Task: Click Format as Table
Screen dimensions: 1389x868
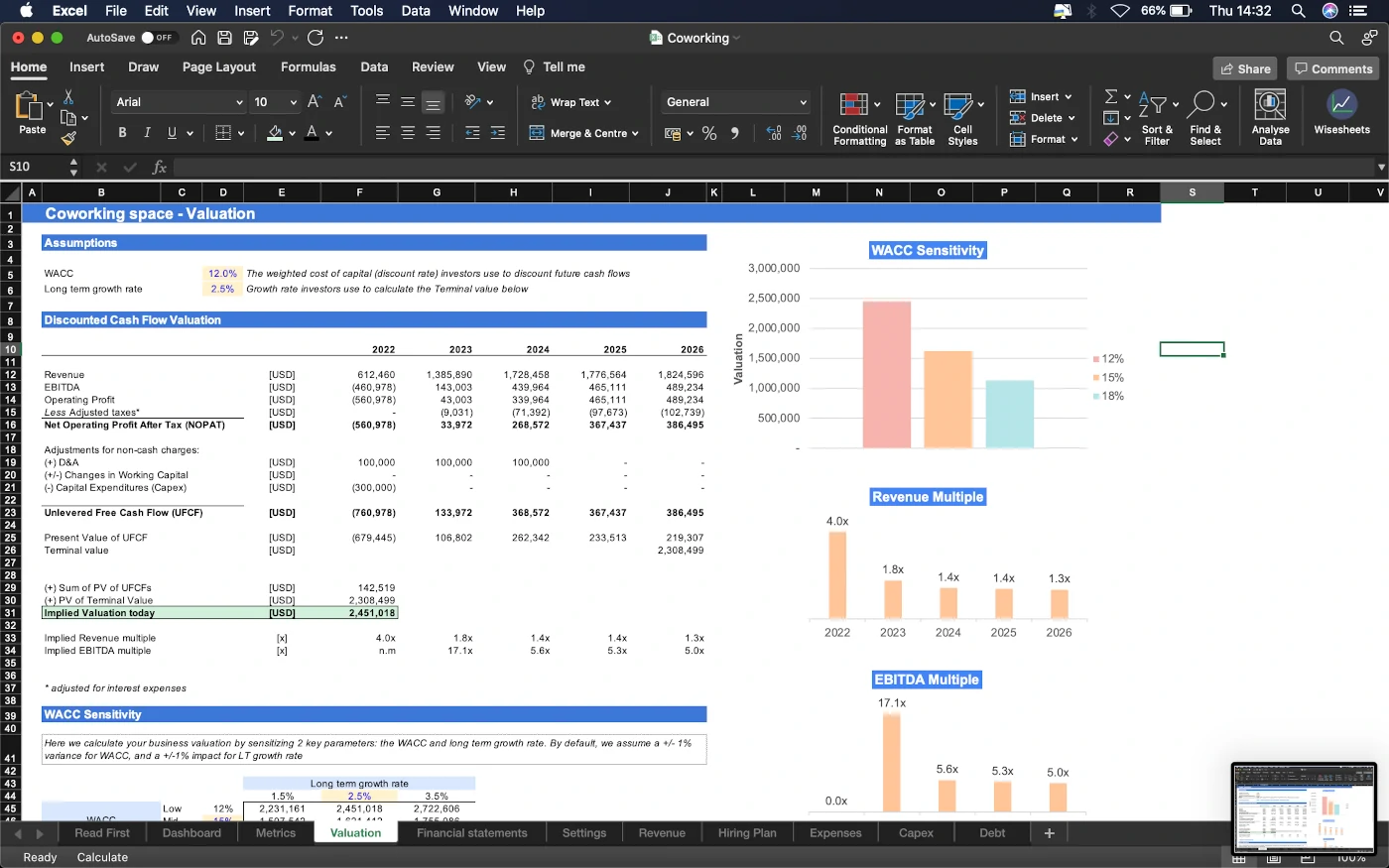Action: [x=915, y=119]
